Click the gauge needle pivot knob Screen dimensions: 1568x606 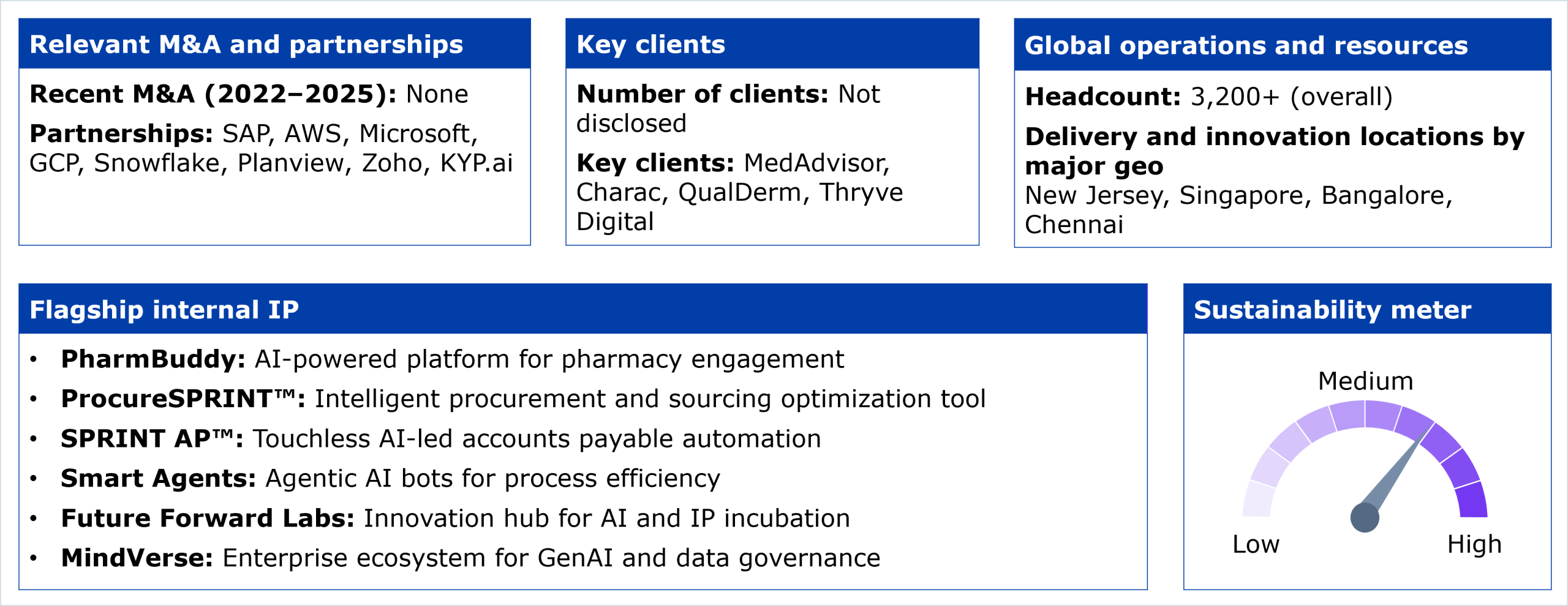pos(1365,518)
